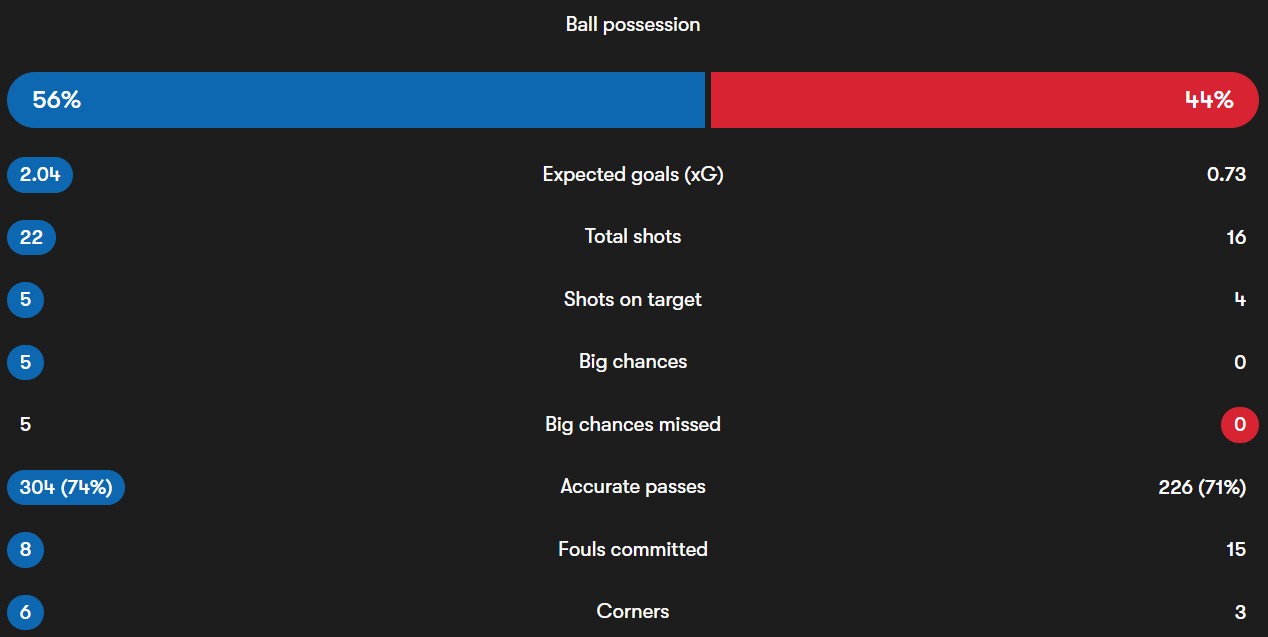The width and height of the screenshot is (1268, 637).
Task: Click the blue 56% possession bar segment
Action: [355, 100]
